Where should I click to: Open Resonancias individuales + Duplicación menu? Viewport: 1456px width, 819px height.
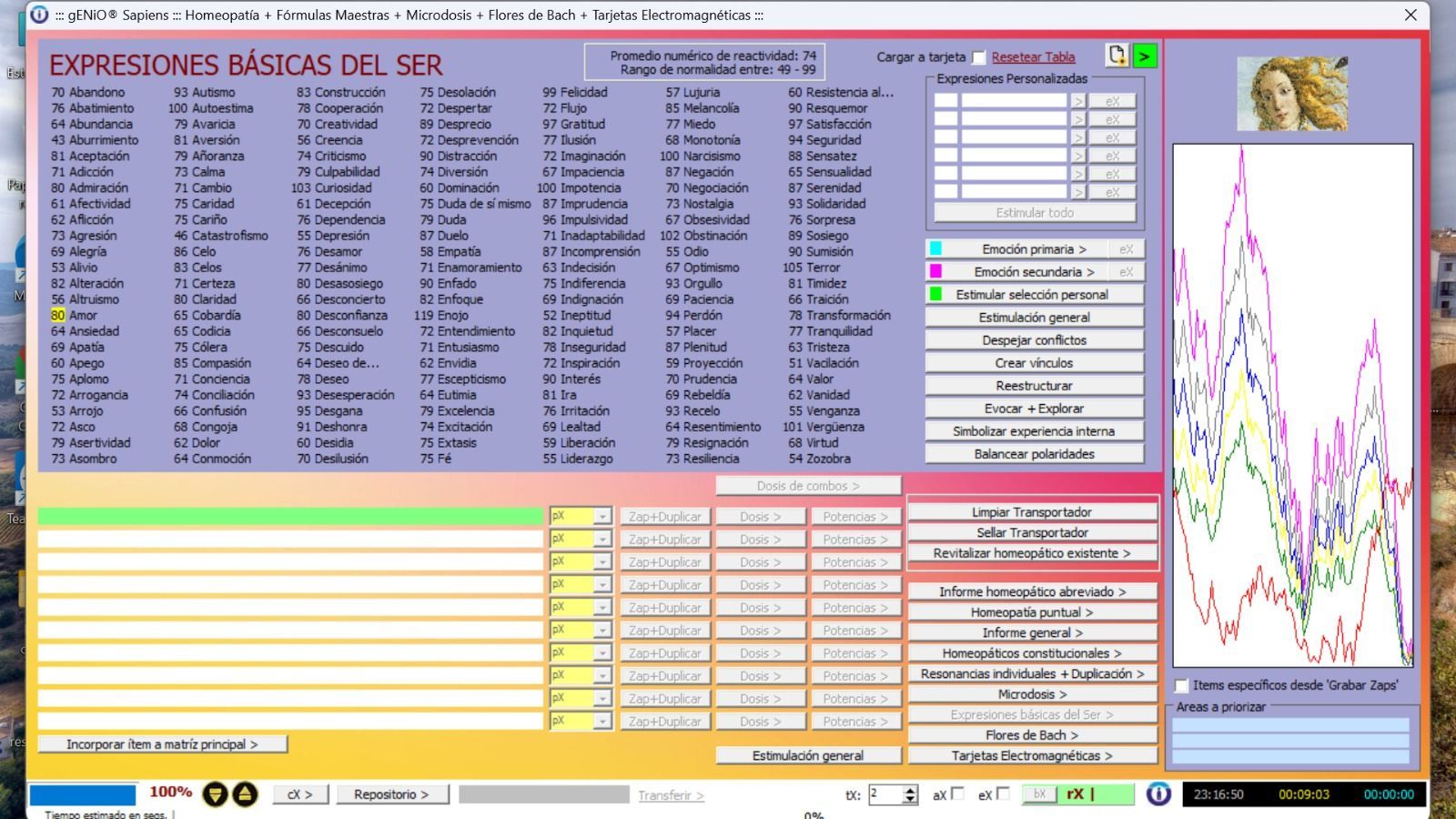[1032, 673]
